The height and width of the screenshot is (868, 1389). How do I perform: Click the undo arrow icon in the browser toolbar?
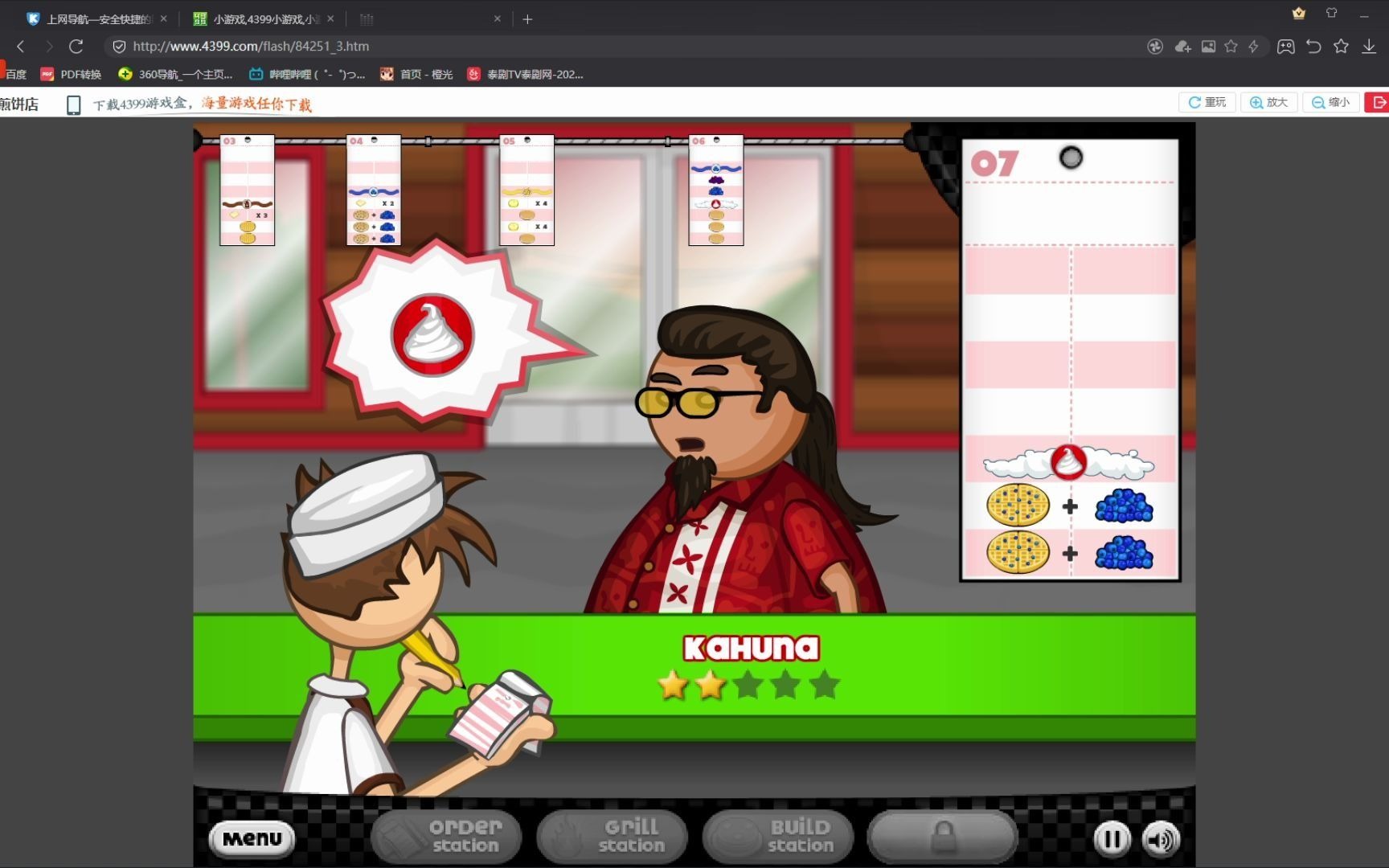tap(1313, 47)
